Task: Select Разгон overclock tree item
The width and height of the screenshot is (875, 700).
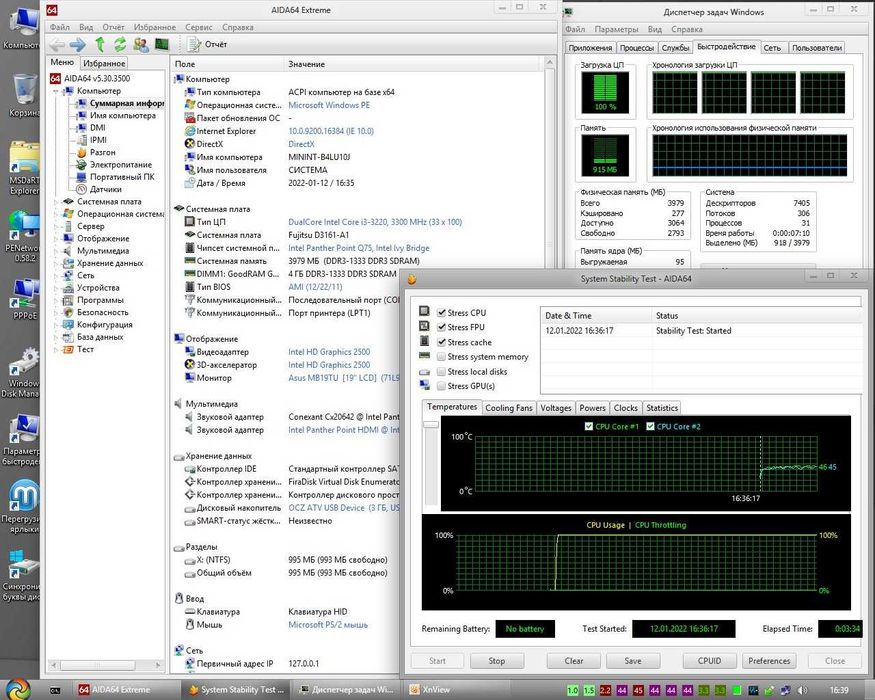Action: pyautogui.click(x=103, y=152)
